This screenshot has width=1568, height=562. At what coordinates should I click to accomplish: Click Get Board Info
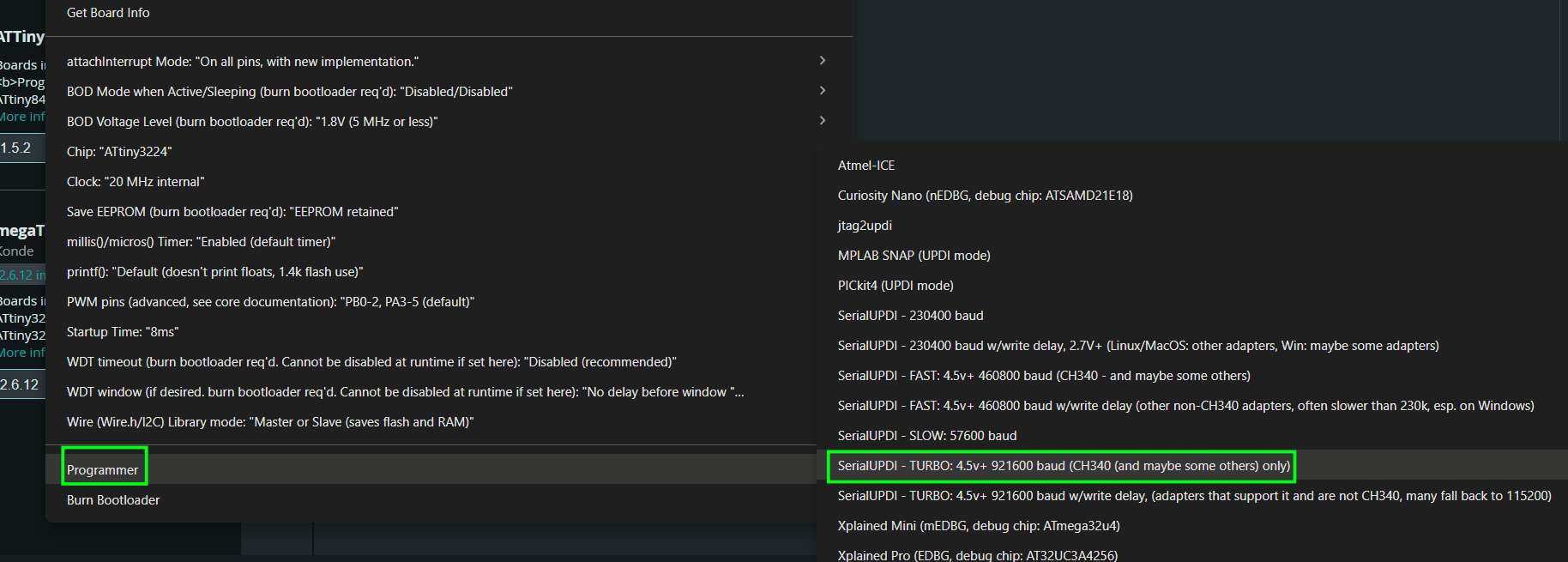(108, 13)
